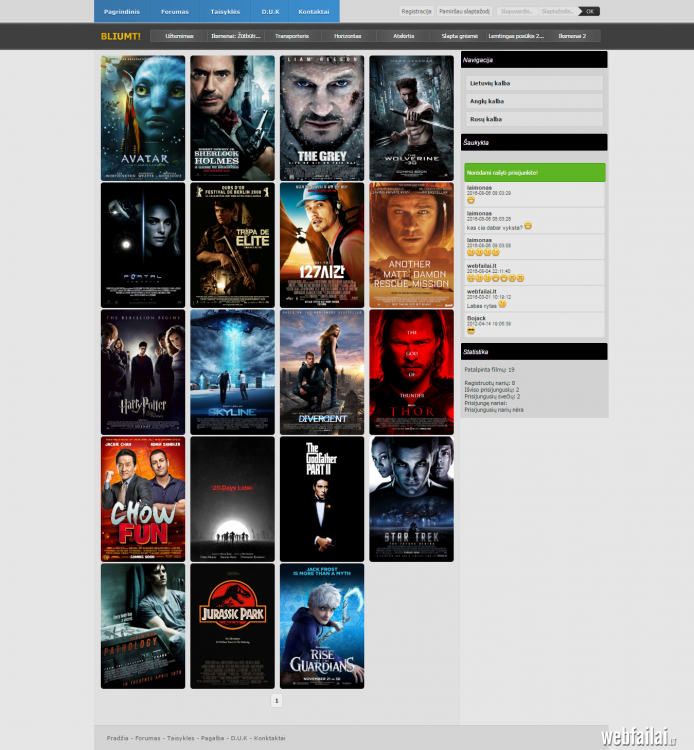The height and width of the screenshot is (750, 694).
Task: Click the Pradžia footer link
Action: [117, 738]
